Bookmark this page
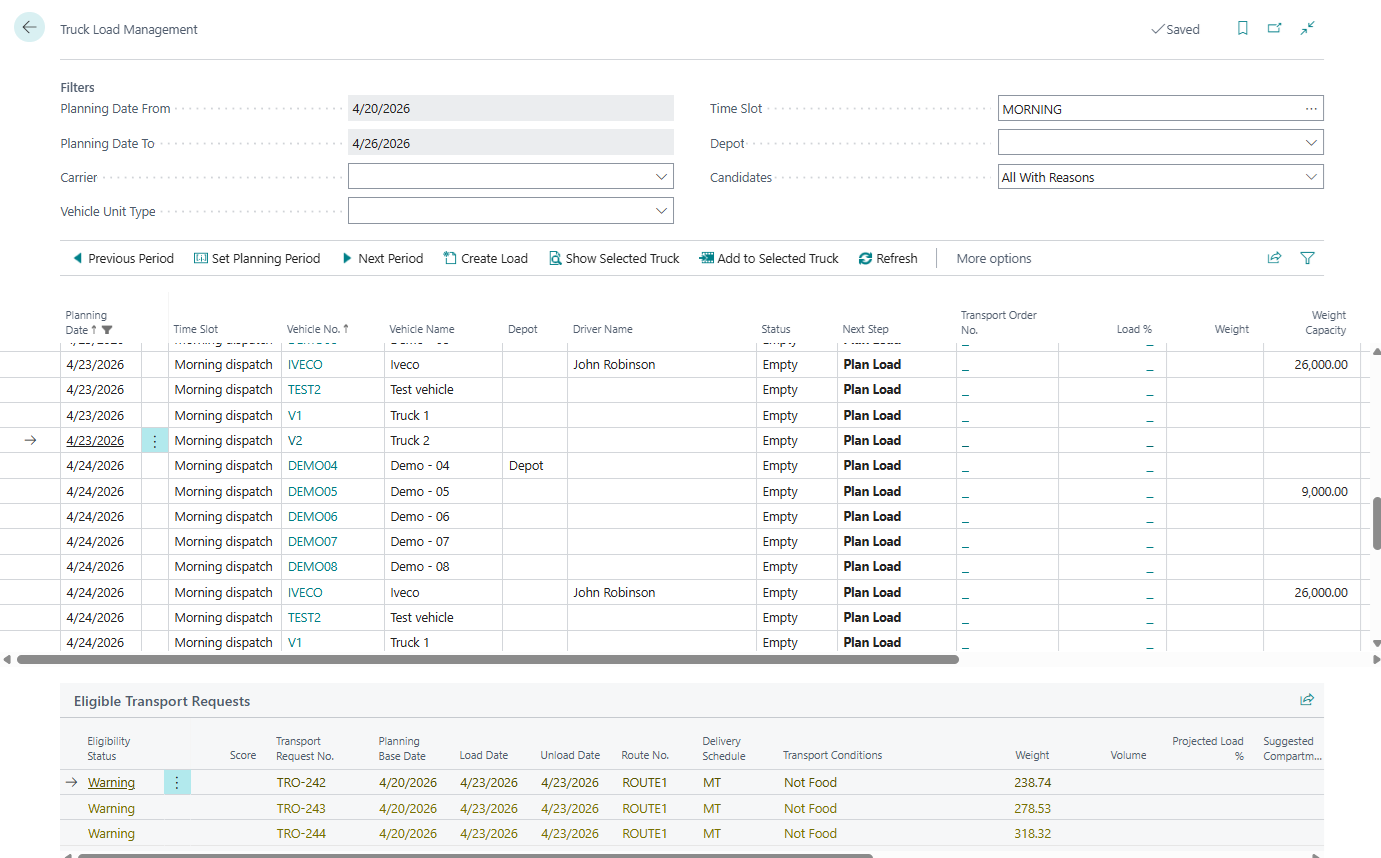 click(1242, 28)
